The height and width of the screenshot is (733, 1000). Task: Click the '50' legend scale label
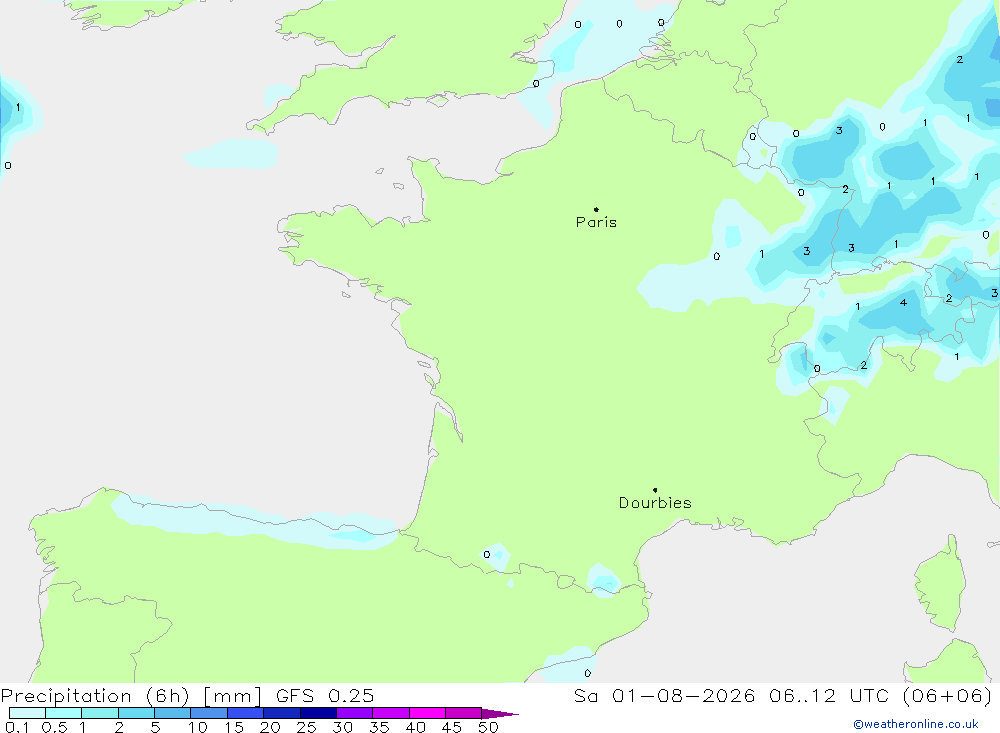pyautogui.click(x=489, y=727)
